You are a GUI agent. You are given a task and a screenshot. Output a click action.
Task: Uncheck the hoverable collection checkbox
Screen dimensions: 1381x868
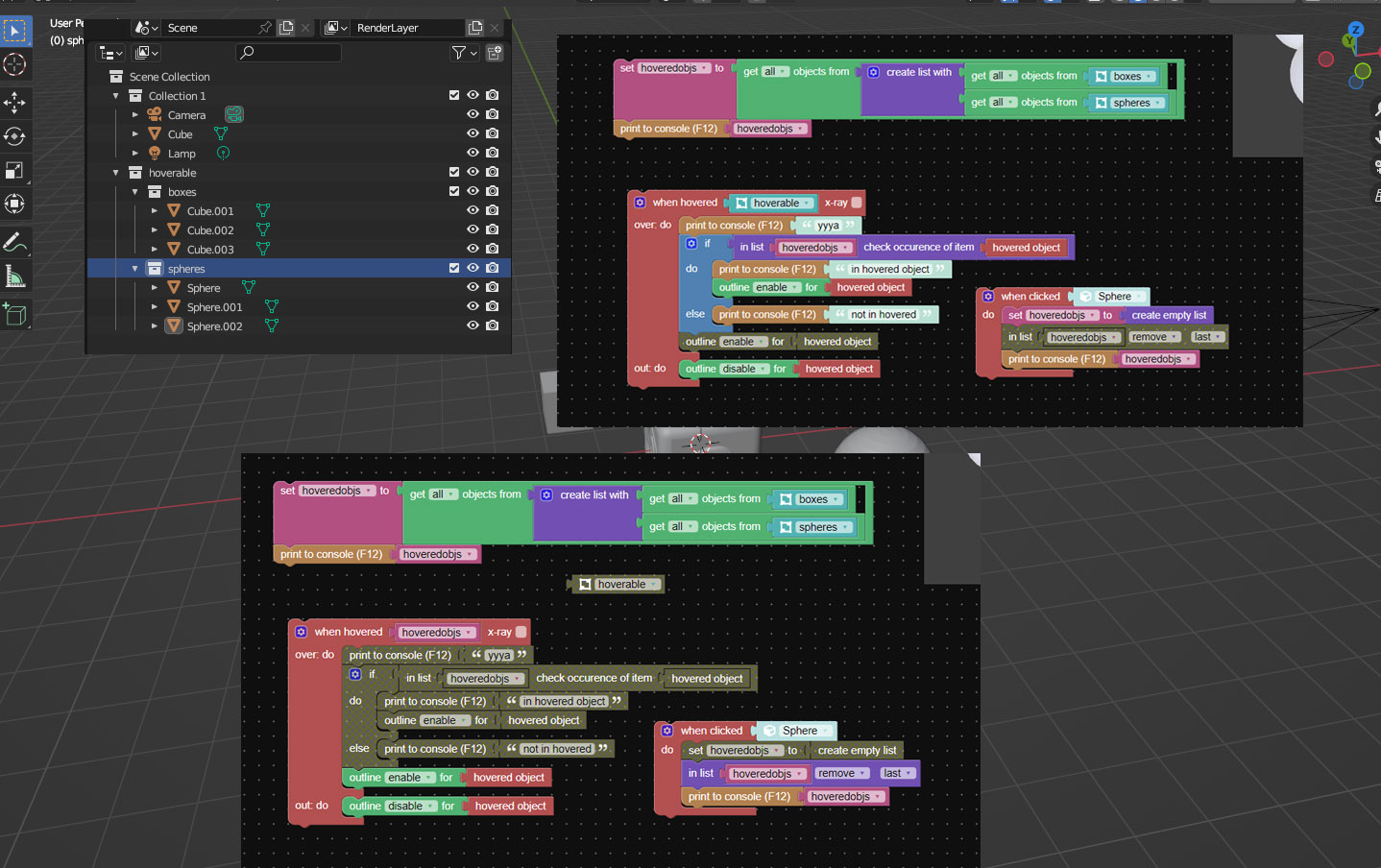454,172
